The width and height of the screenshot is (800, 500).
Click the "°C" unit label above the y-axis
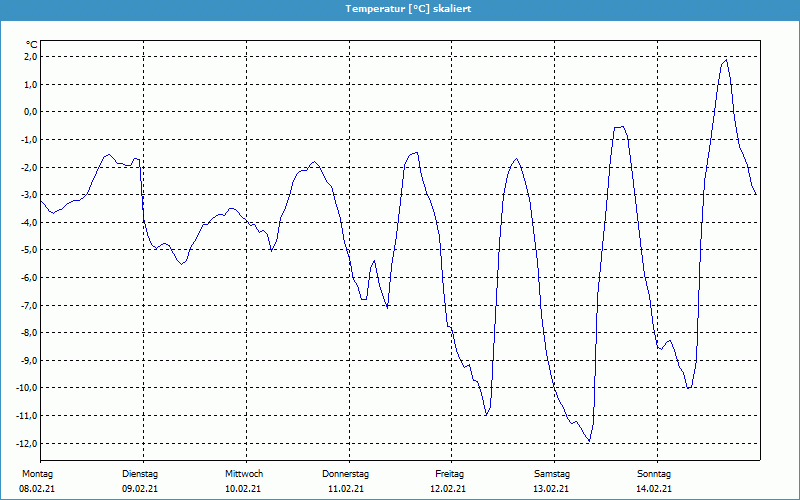tap(31, 44)
